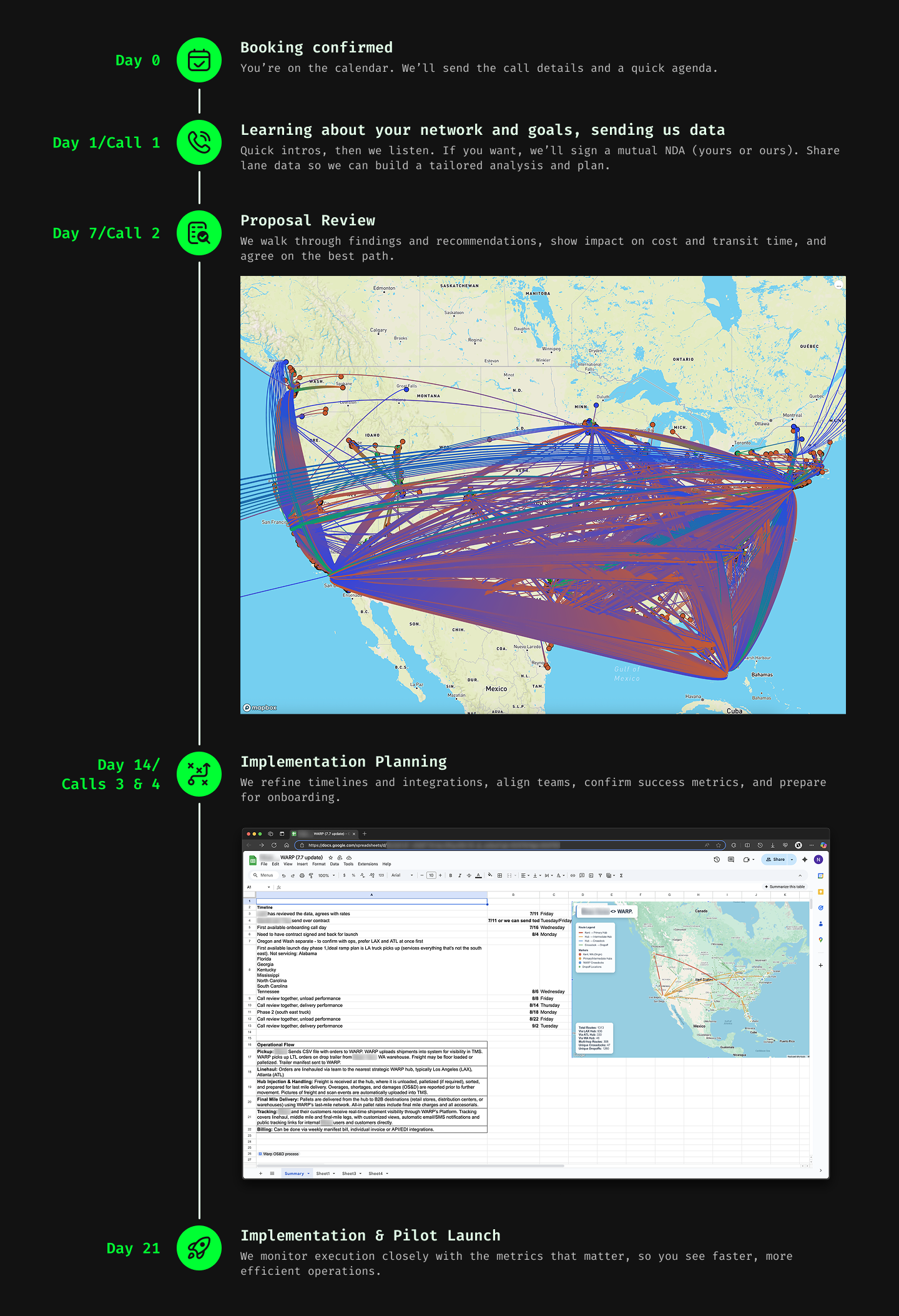This screenshot has height=1316, width=899.
Task: Open the Arial font dropdown
Action: 403,875
